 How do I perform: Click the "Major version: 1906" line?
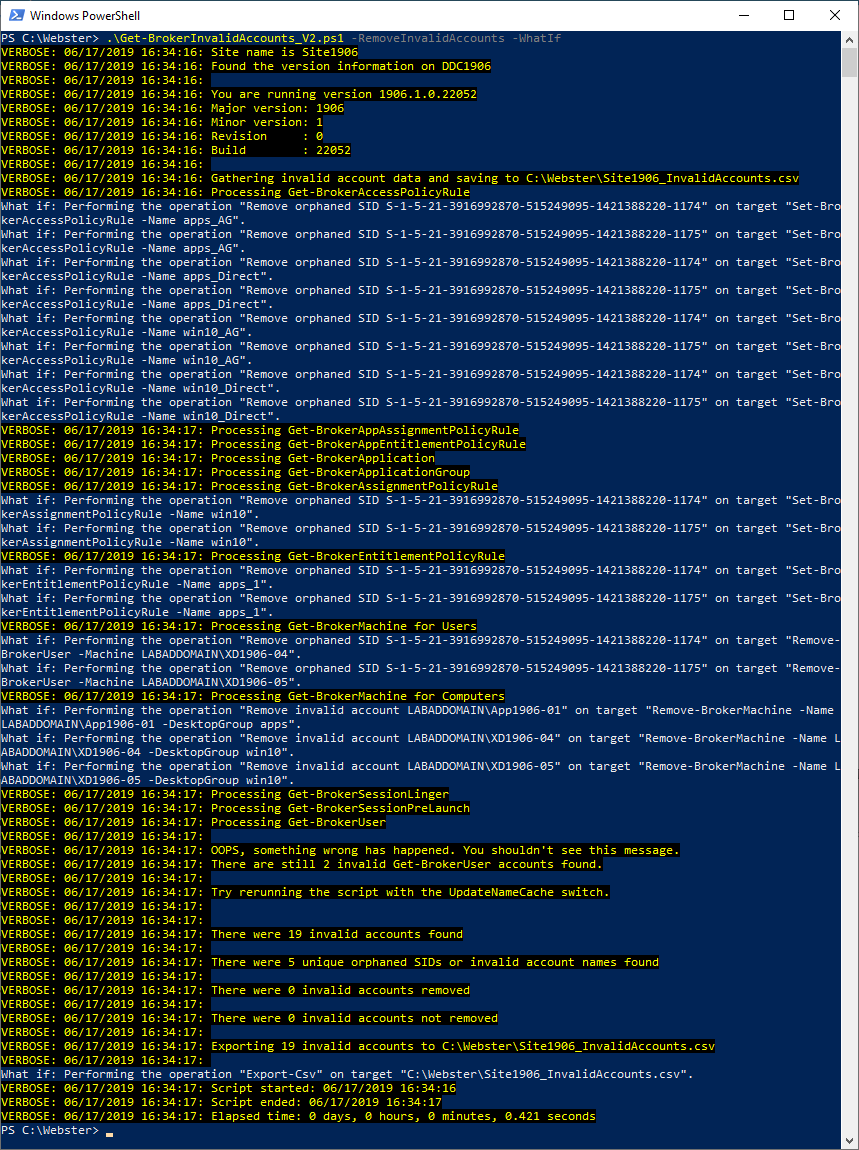tap(277, 108)
